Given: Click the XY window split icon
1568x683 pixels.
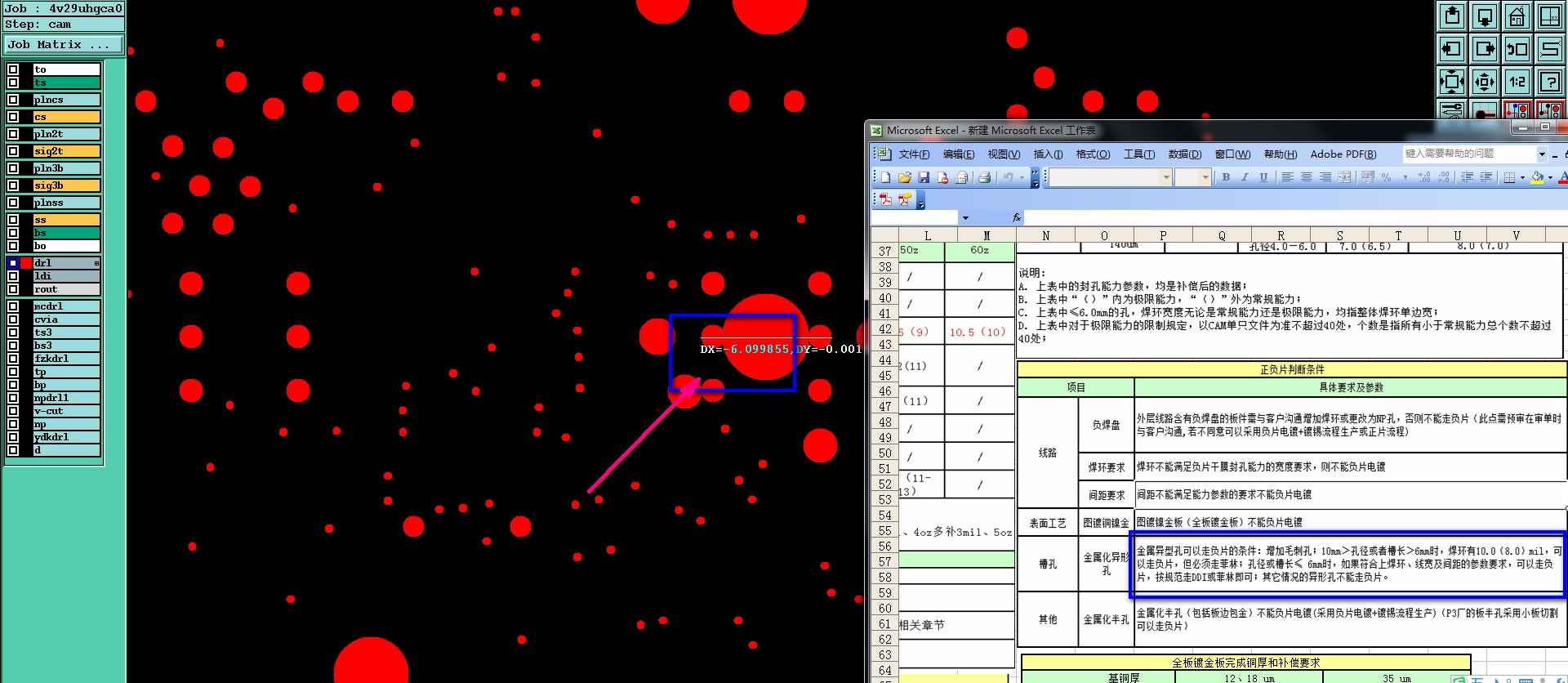Looking at the screenshot, I should pos(1550,16).
